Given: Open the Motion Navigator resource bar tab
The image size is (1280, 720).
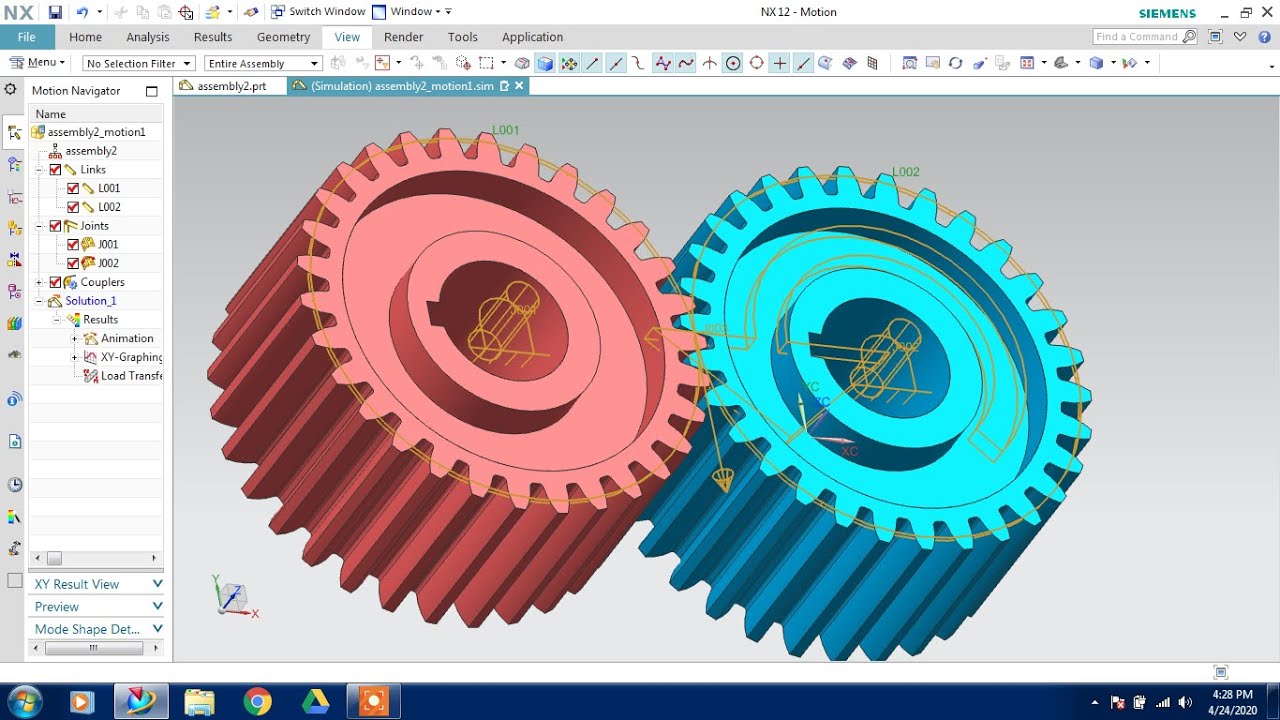Looking at the screenshot, I should tap(14, 131).
